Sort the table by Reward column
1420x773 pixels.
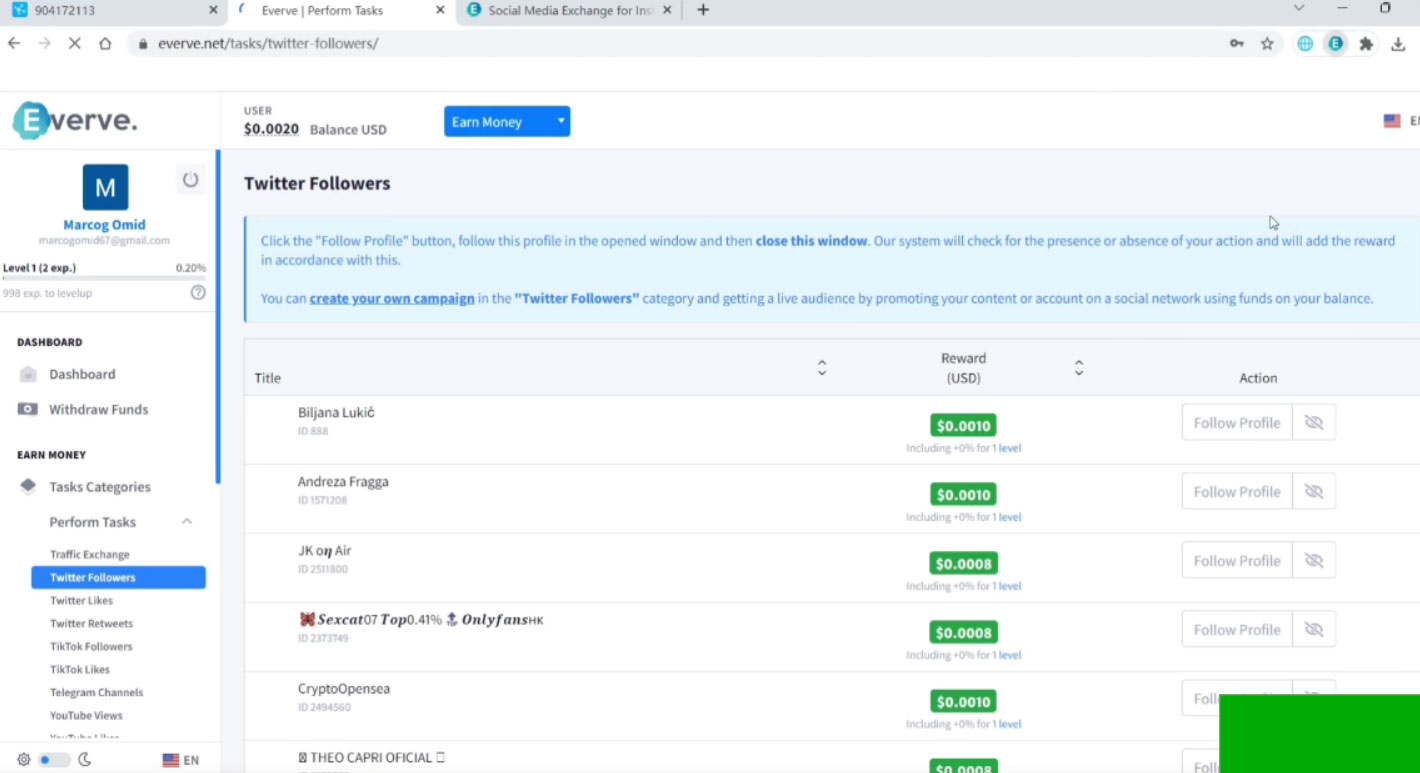[x=1079, y=368]
